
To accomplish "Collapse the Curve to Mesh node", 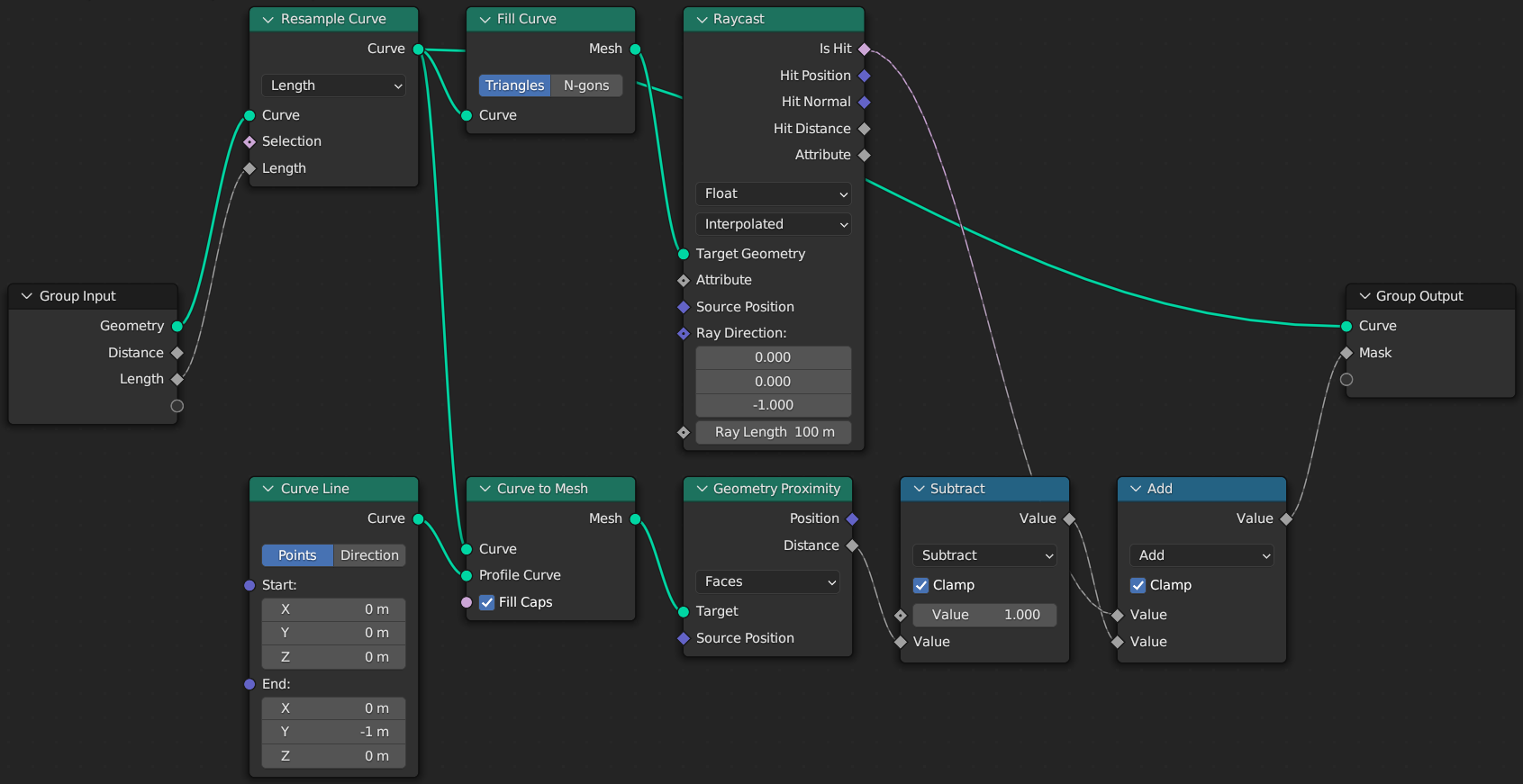I will pyautogui.click(x=485, y=489).
